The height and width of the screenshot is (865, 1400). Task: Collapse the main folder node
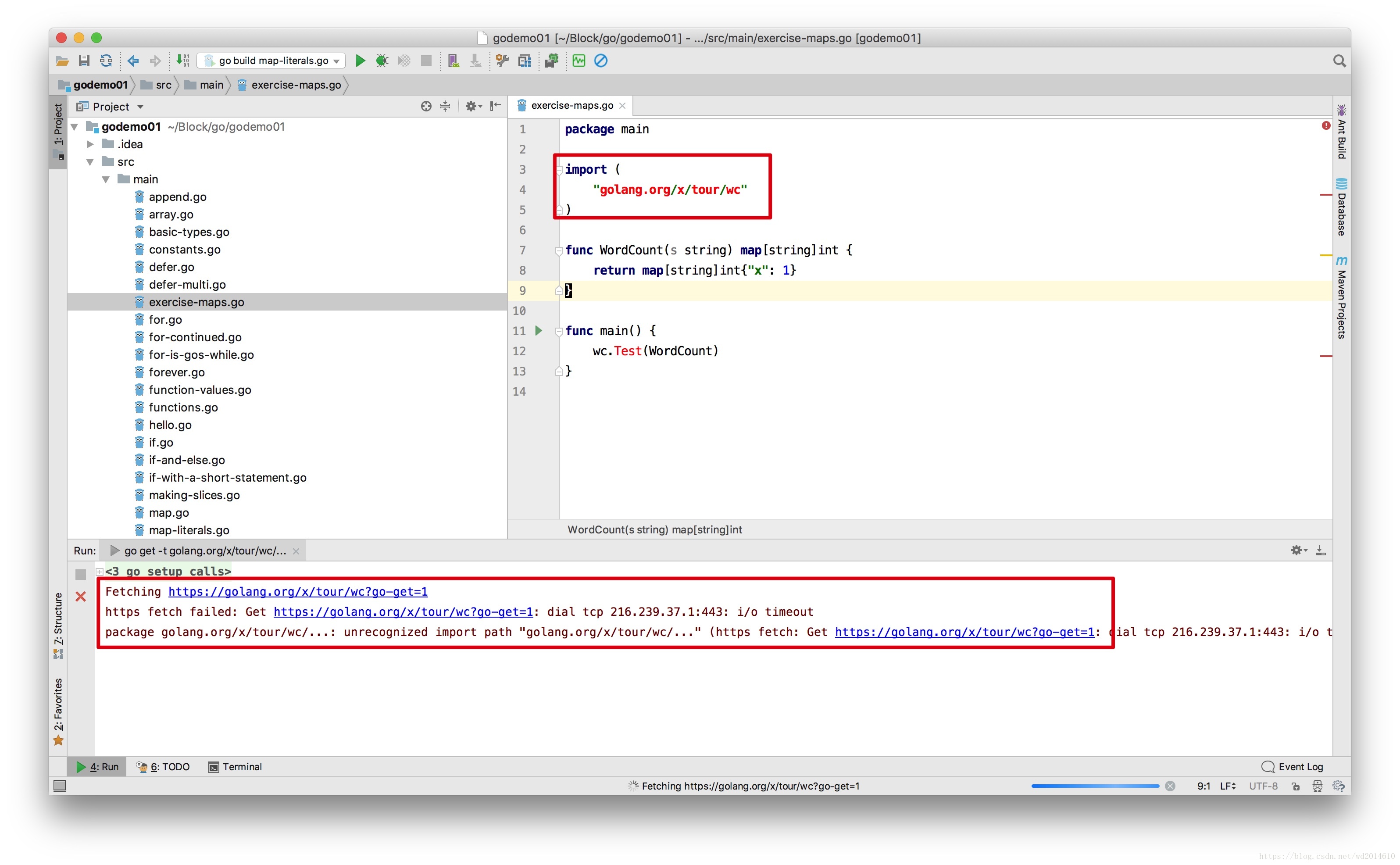(106, 180)
